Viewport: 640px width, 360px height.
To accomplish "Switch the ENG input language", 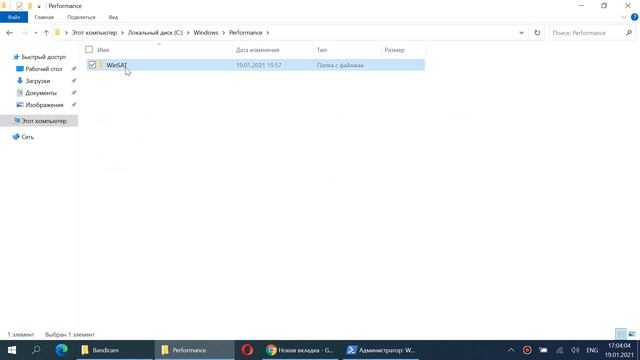I will click(592, 350).
